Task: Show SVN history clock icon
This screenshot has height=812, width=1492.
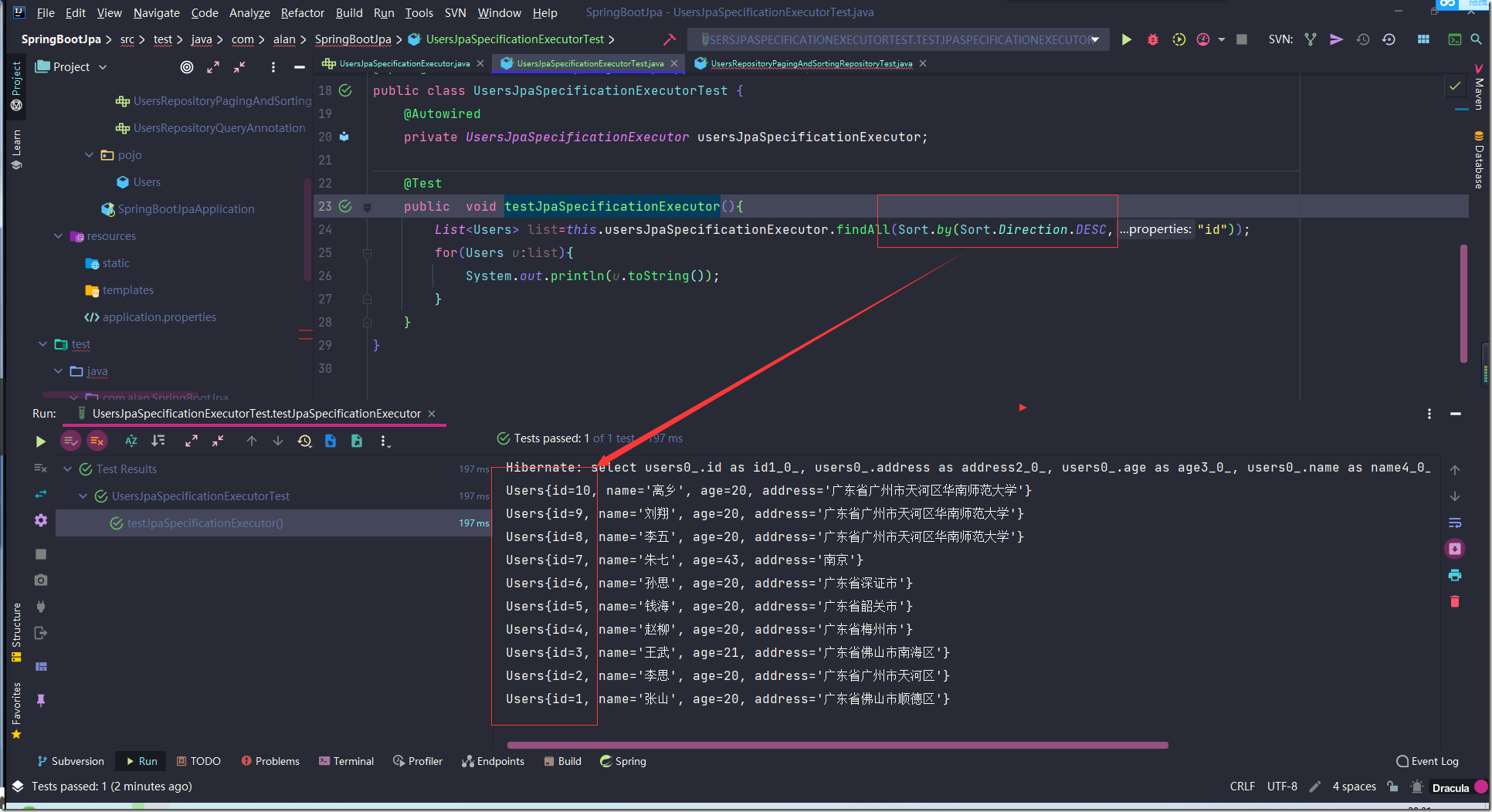Action: tap(1363, 39)
